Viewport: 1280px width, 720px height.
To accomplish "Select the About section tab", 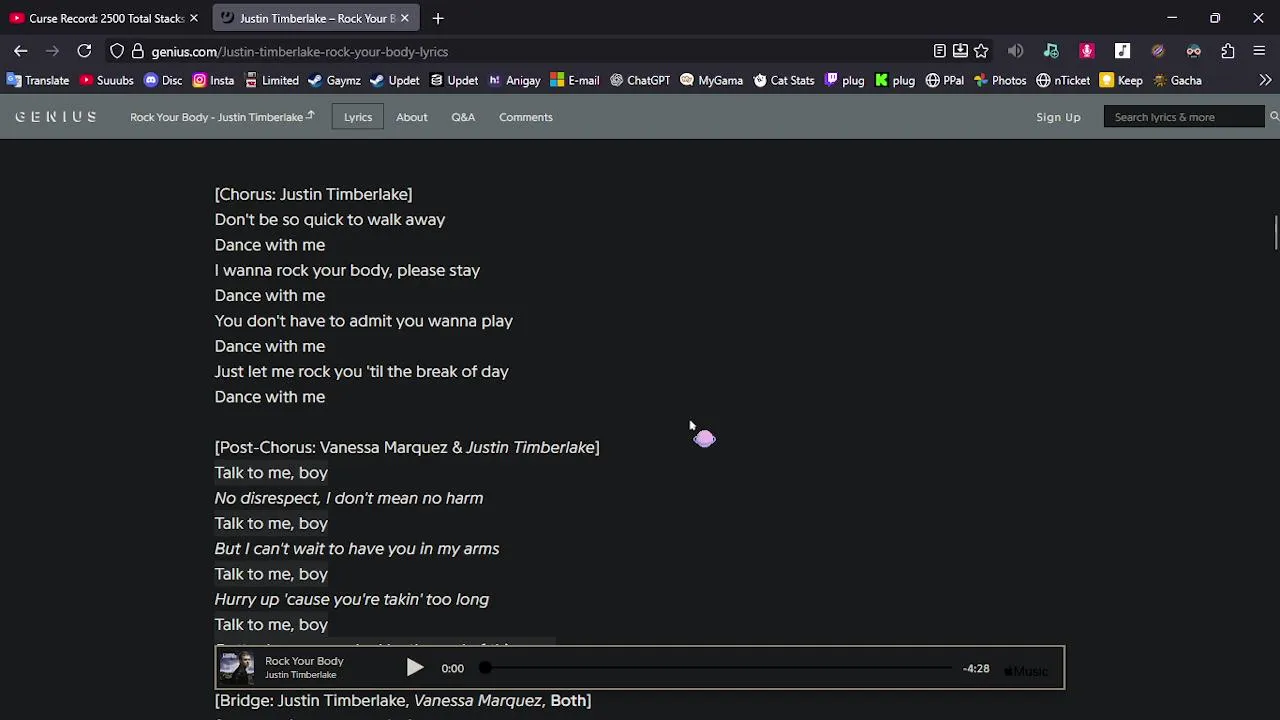I will coord(411,117).
